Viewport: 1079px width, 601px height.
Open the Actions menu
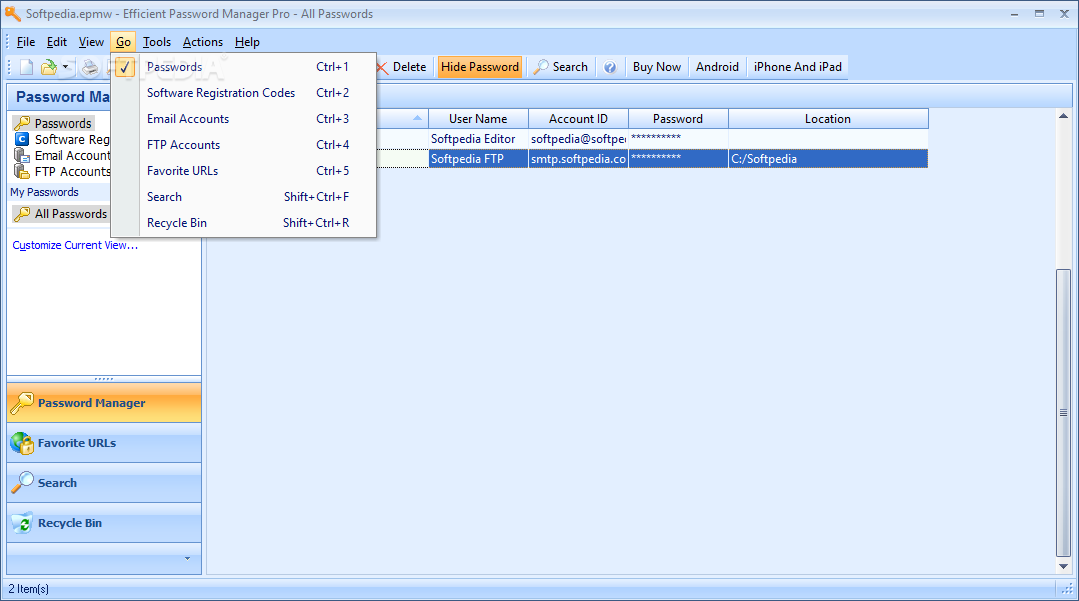click(x=202, y=42)
